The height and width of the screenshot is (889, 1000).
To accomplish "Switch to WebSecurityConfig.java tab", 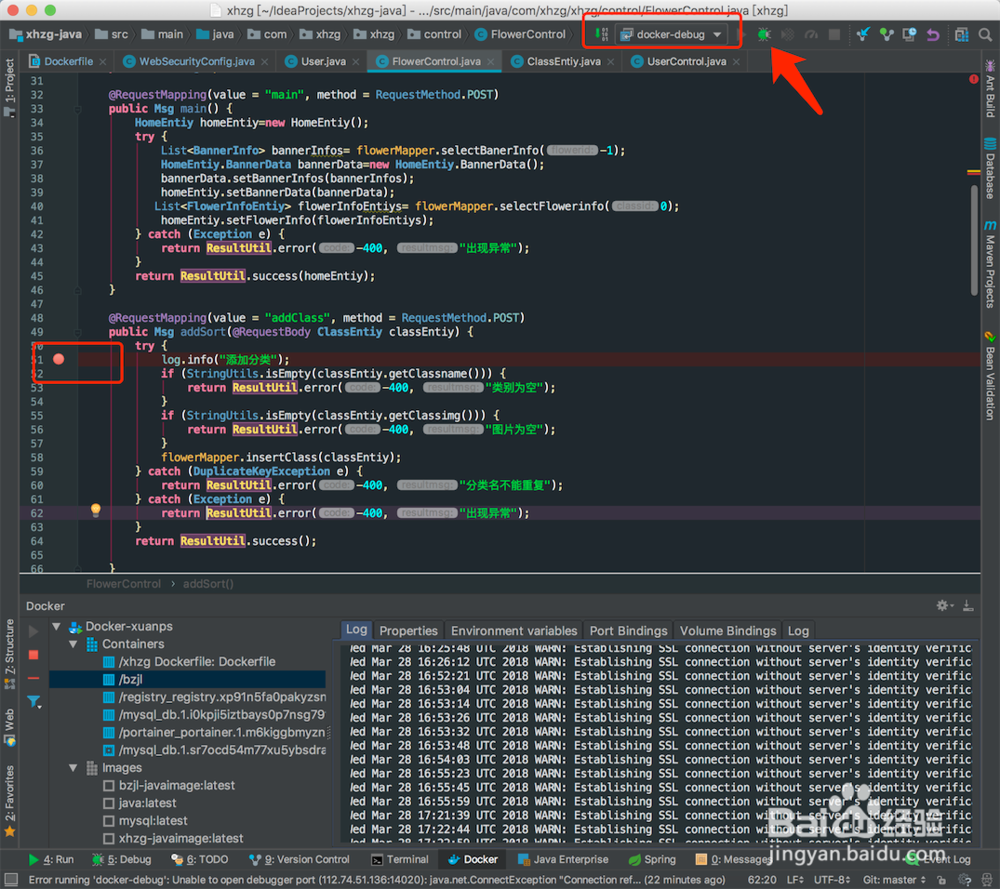I will pyautogui.click(x=196, y=61).
